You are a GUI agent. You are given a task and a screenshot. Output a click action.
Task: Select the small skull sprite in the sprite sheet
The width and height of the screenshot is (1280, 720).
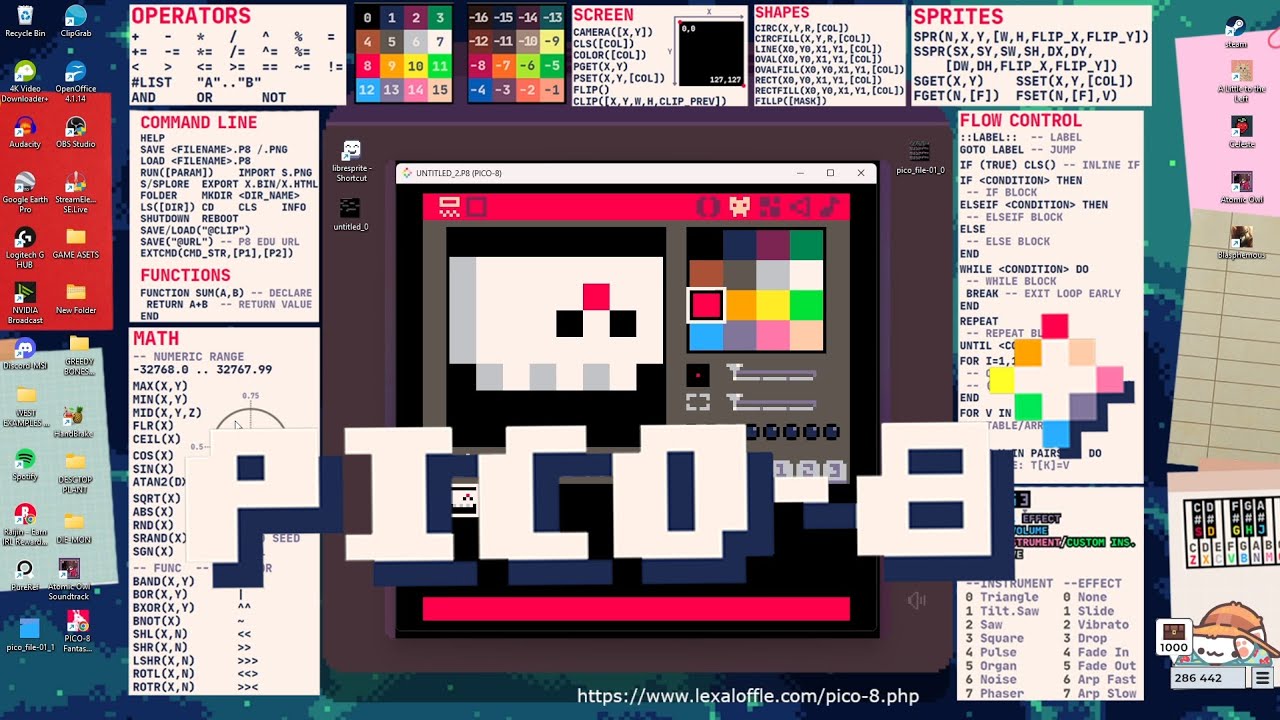(x=463, y=499)
